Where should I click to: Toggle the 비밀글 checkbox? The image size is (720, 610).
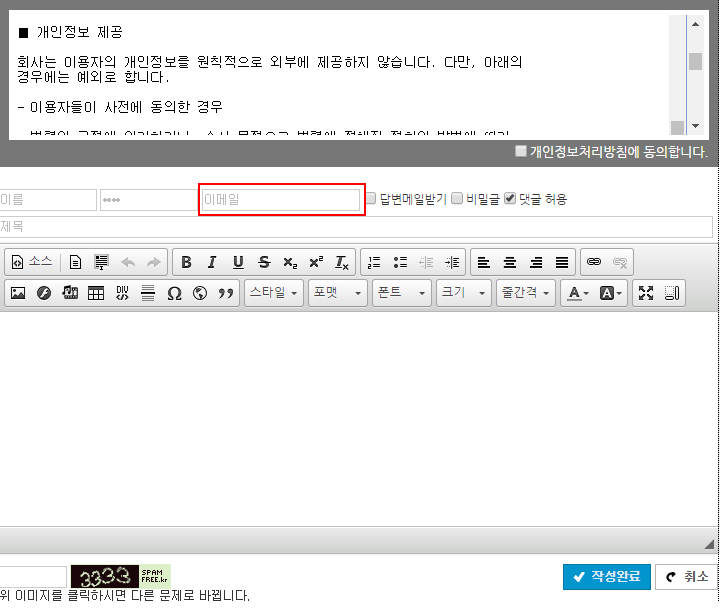(457, 198)
